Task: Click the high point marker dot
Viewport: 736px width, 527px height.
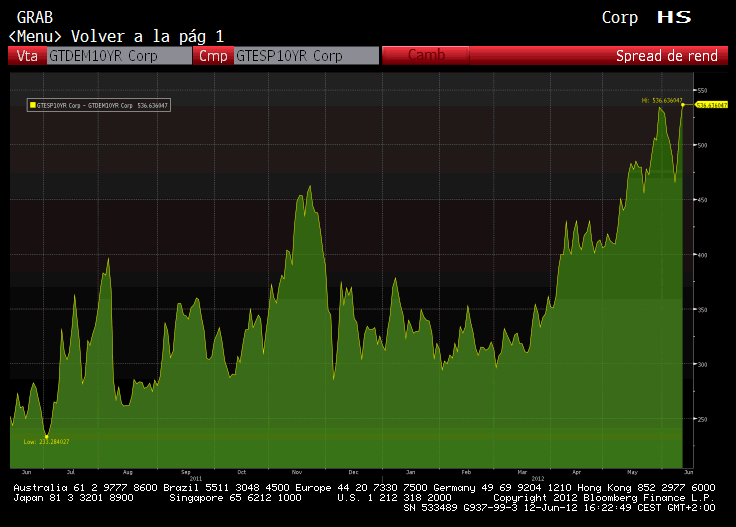Action: pos(683,105)
